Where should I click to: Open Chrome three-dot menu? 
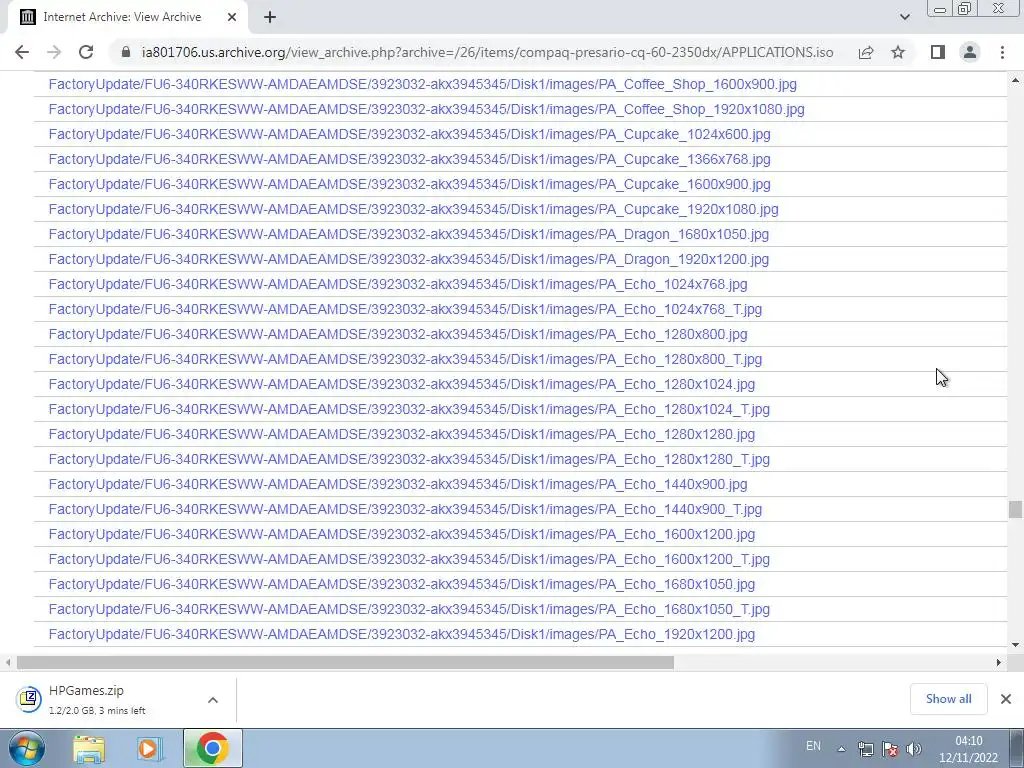[1002, 52]
